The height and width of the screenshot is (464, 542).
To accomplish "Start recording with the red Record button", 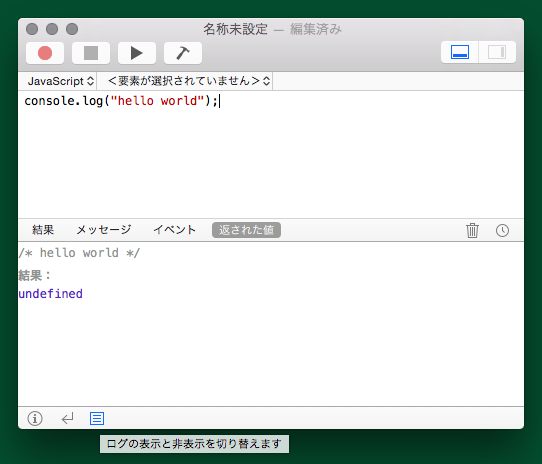I will [45, 53].
